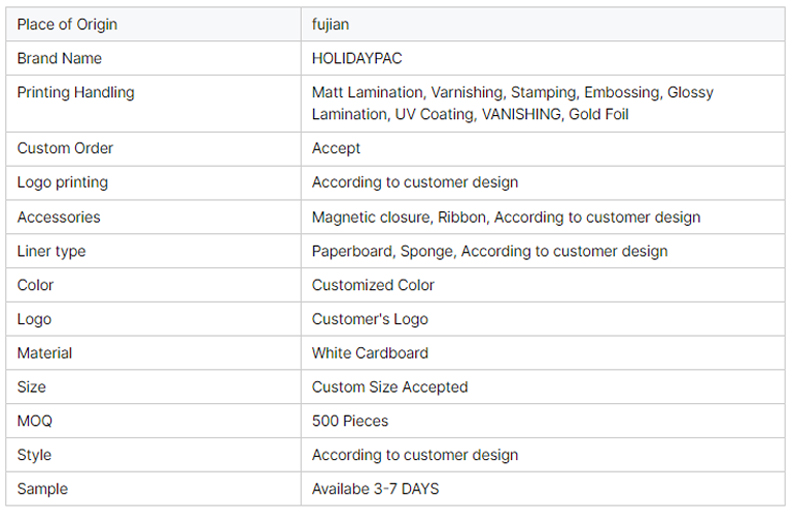Click the 'Custom Order' label
The image size is (800, 516).
click(65, 148)
